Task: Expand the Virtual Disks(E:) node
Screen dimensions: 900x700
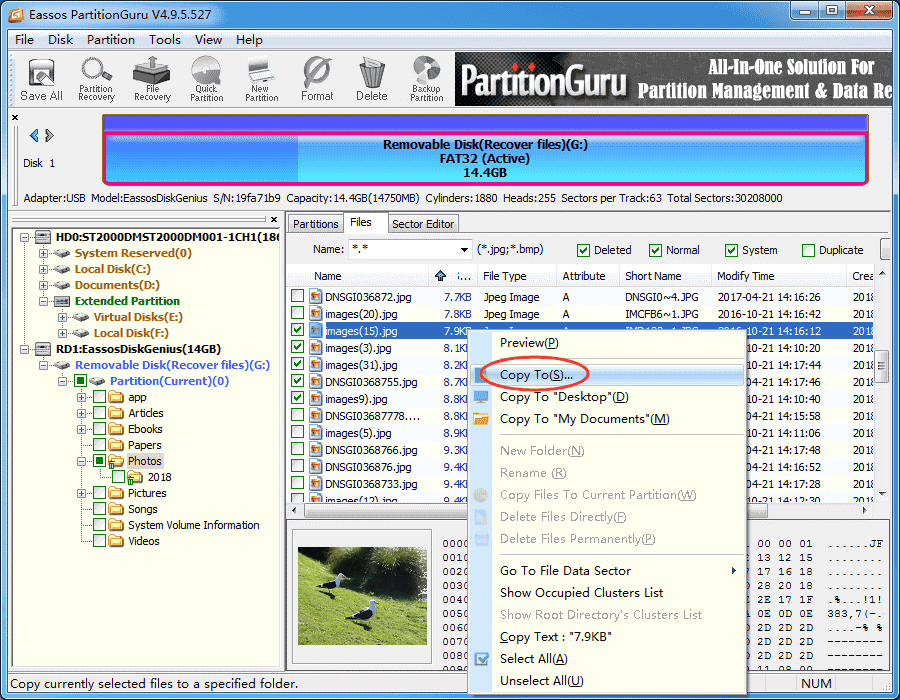Action: coord(63,317)
